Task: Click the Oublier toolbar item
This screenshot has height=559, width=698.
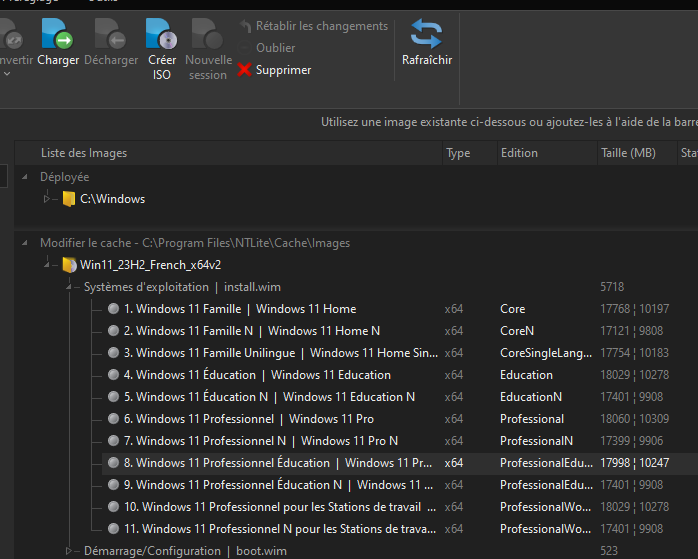Action: (266, 48)
